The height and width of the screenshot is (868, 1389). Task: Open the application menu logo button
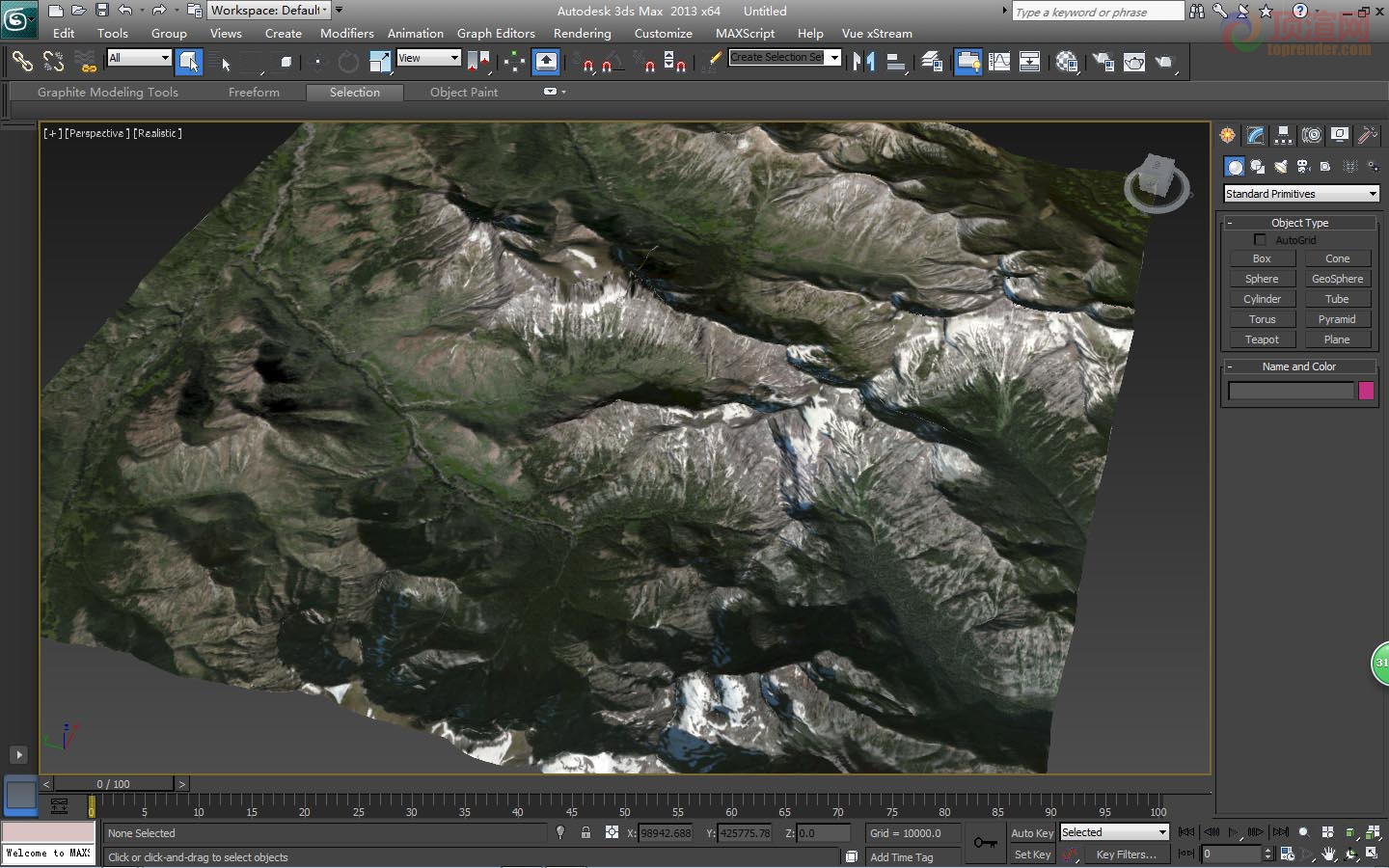pyautogui.click(x=18, y=18)
